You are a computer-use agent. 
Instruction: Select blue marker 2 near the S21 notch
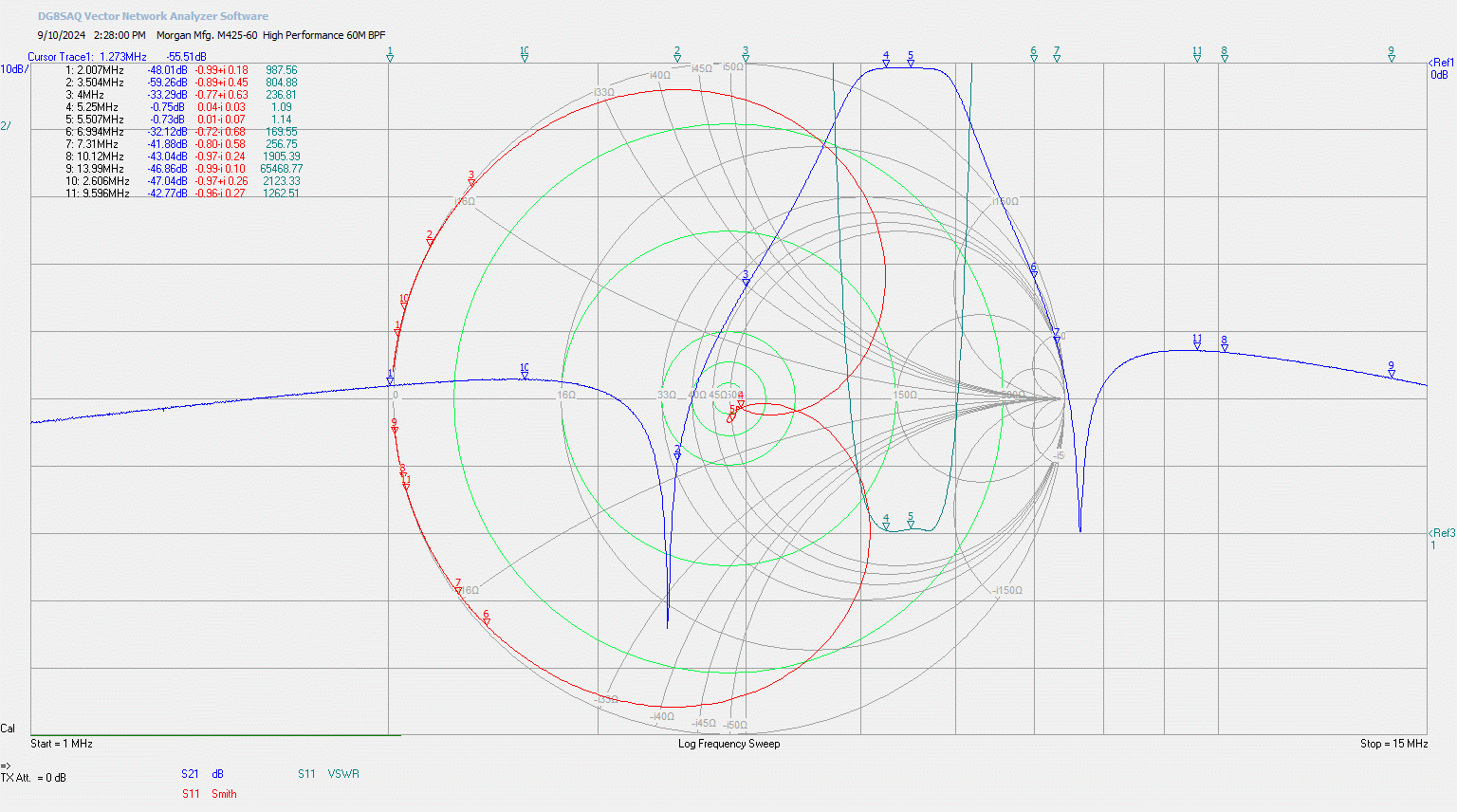coord(677,453)
